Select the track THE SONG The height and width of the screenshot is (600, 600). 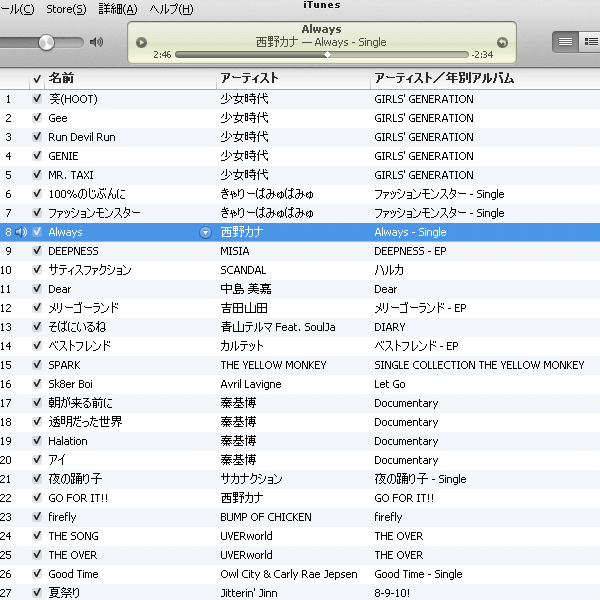73,536
